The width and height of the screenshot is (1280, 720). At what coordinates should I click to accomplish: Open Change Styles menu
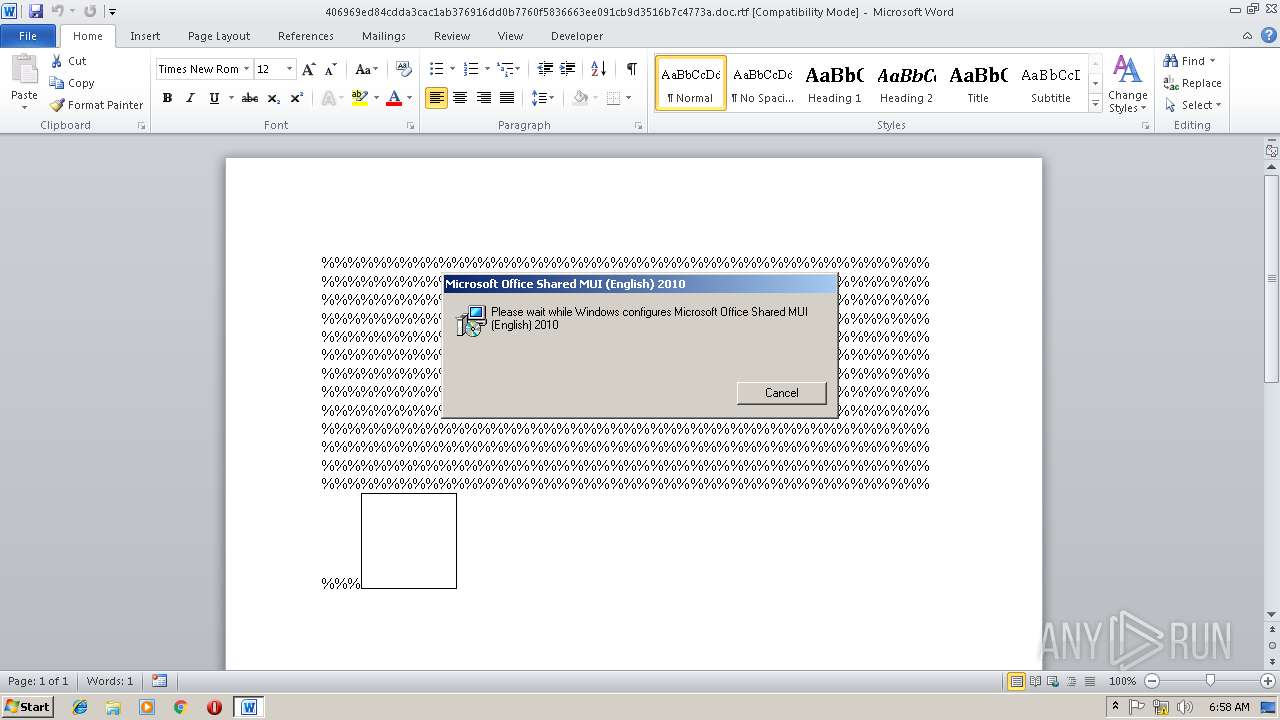point(1127,84)
